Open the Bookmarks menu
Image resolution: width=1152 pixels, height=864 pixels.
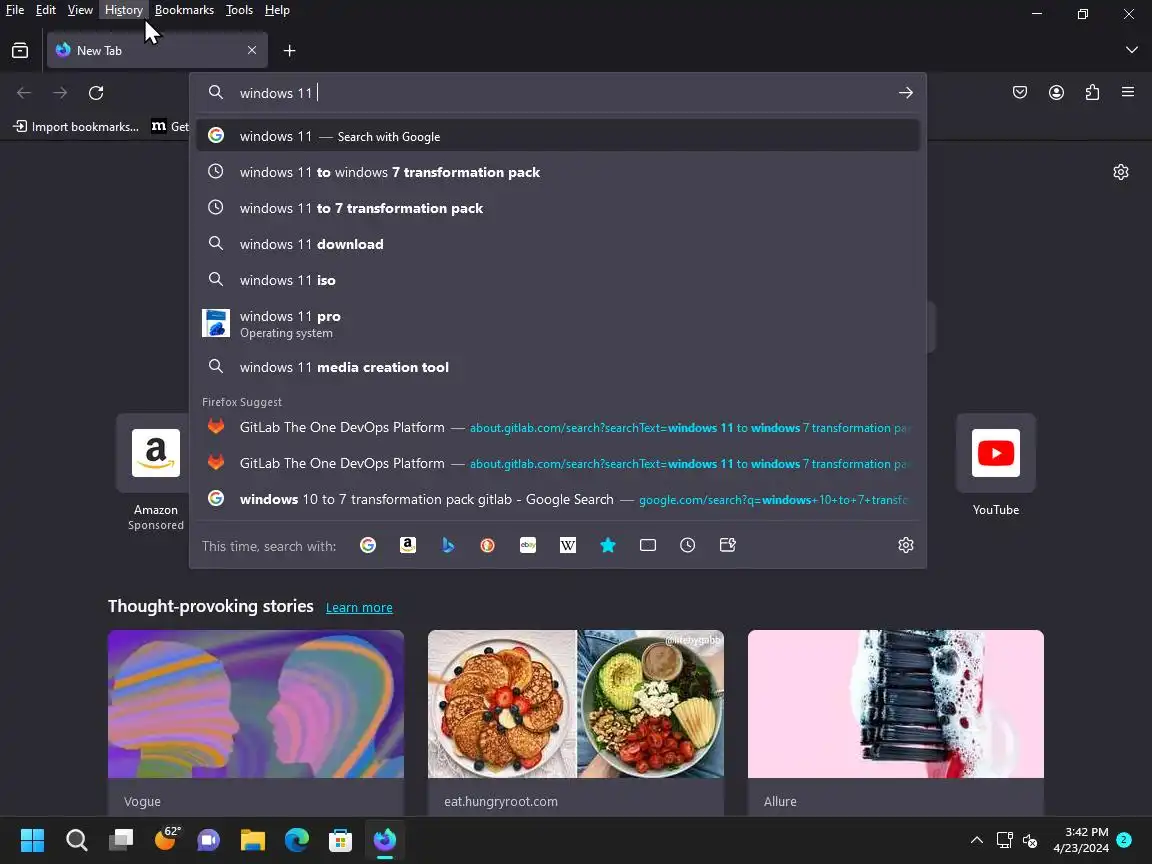tap(184, 10)
